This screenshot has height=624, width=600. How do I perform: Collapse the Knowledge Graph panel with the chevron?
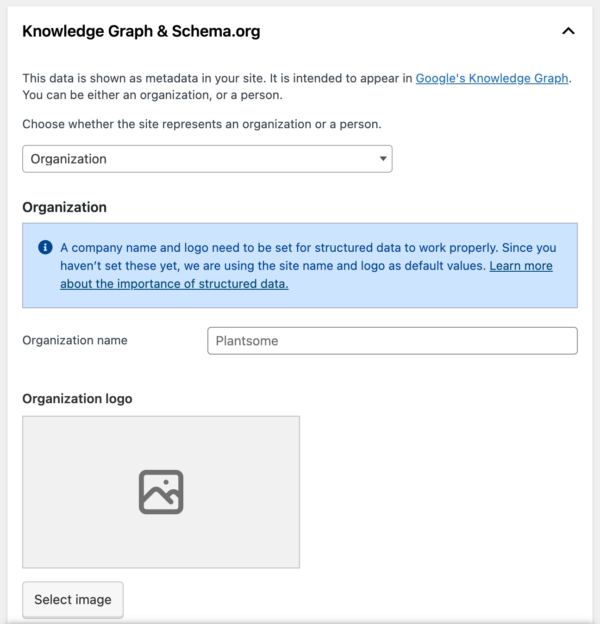click(568, 31)
